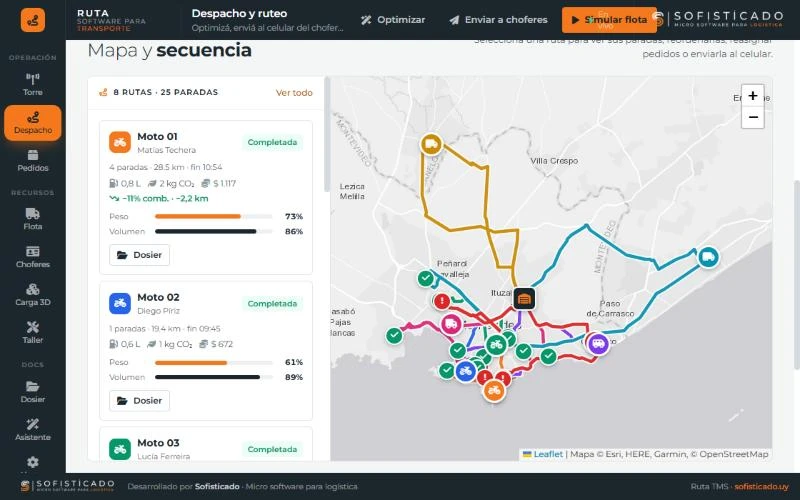Click Moto 02 cost $ 672 value
The width and height of the screenshot is (800, 500).
[x=217, y=344]
